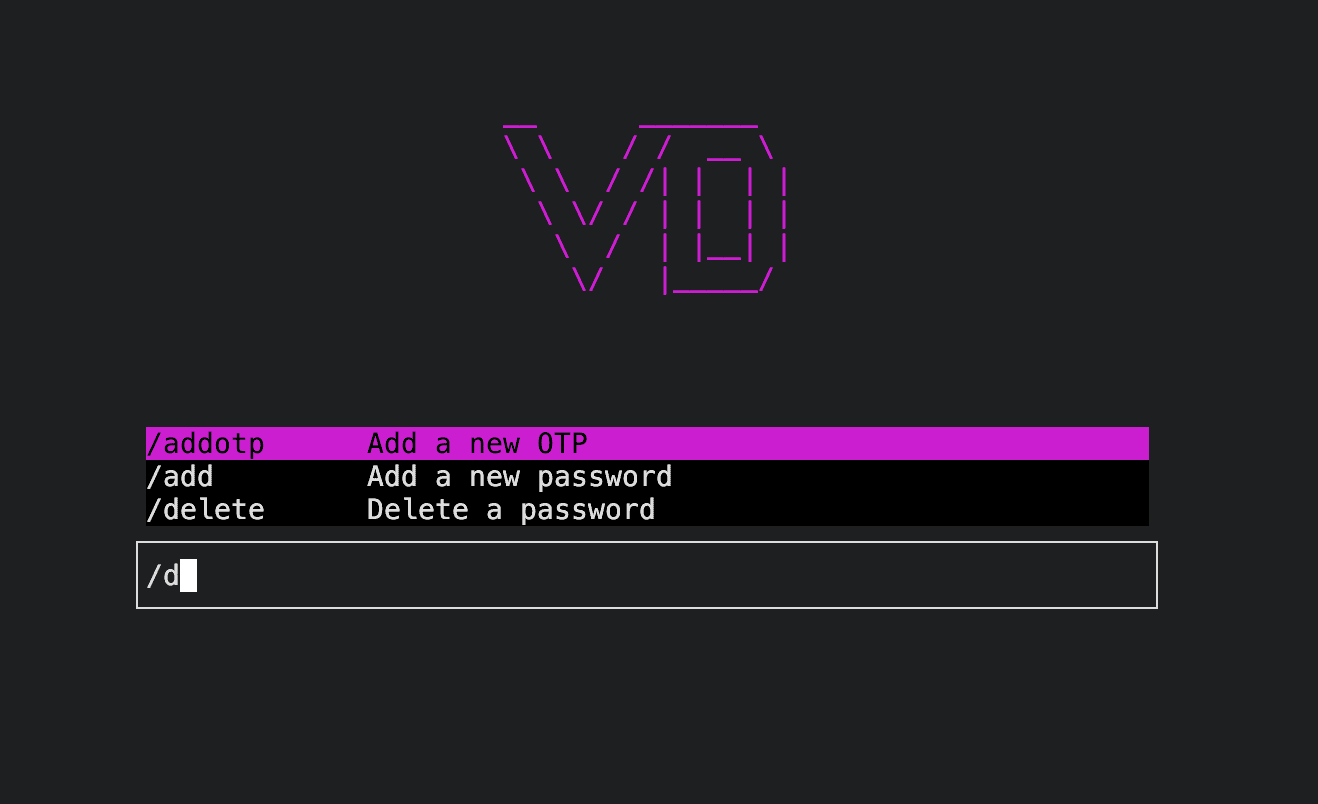The height and width of the screenshot is (804, 1318).
Task: Click the word "OTP" in highlighted row
Action: pos(562,443)
